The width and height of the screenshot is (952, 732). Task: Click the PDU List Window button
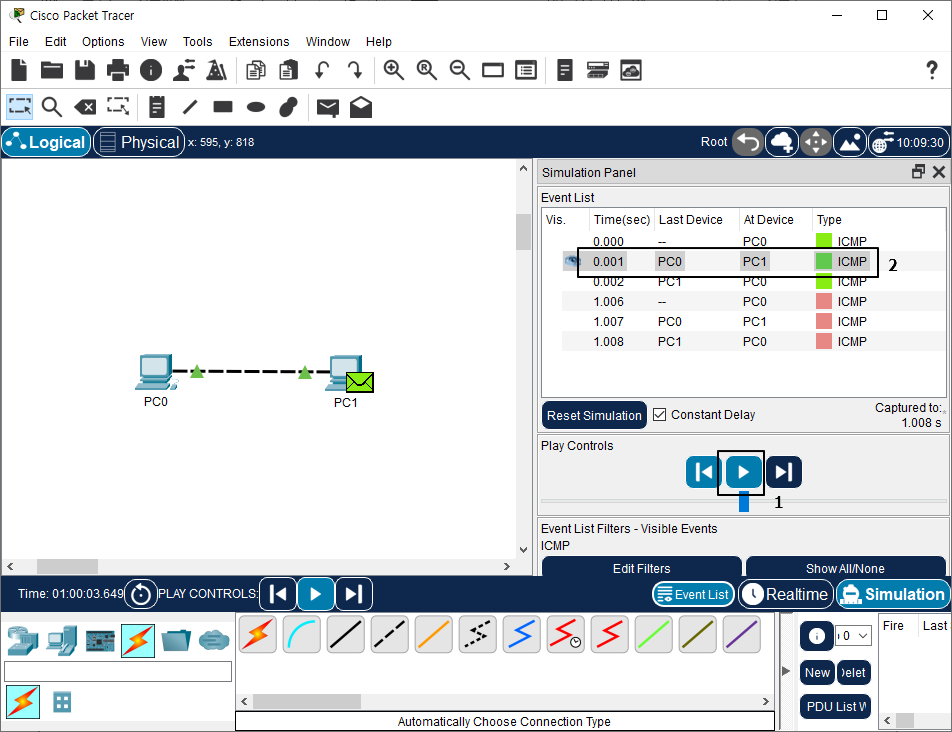point(835,707)
